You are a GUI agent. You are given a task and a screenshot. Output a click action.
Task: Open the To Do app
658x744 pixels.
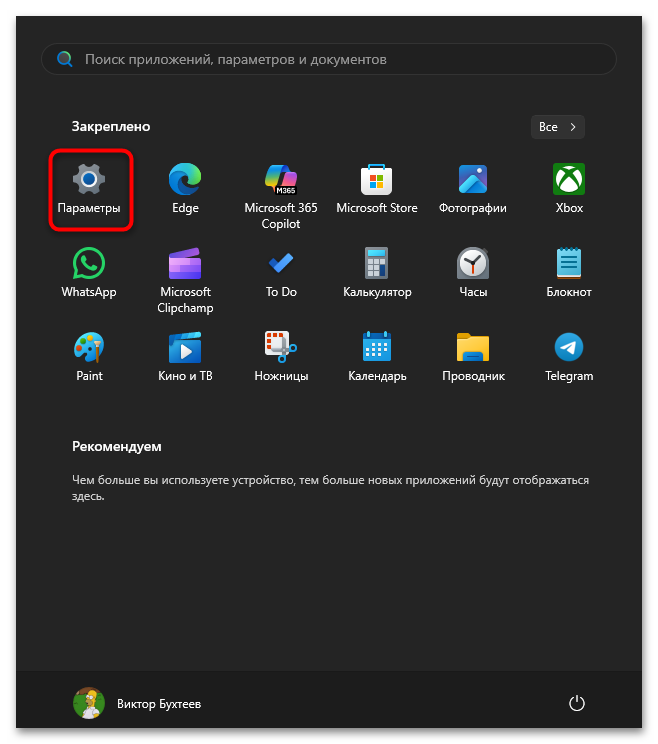[281, 274]
